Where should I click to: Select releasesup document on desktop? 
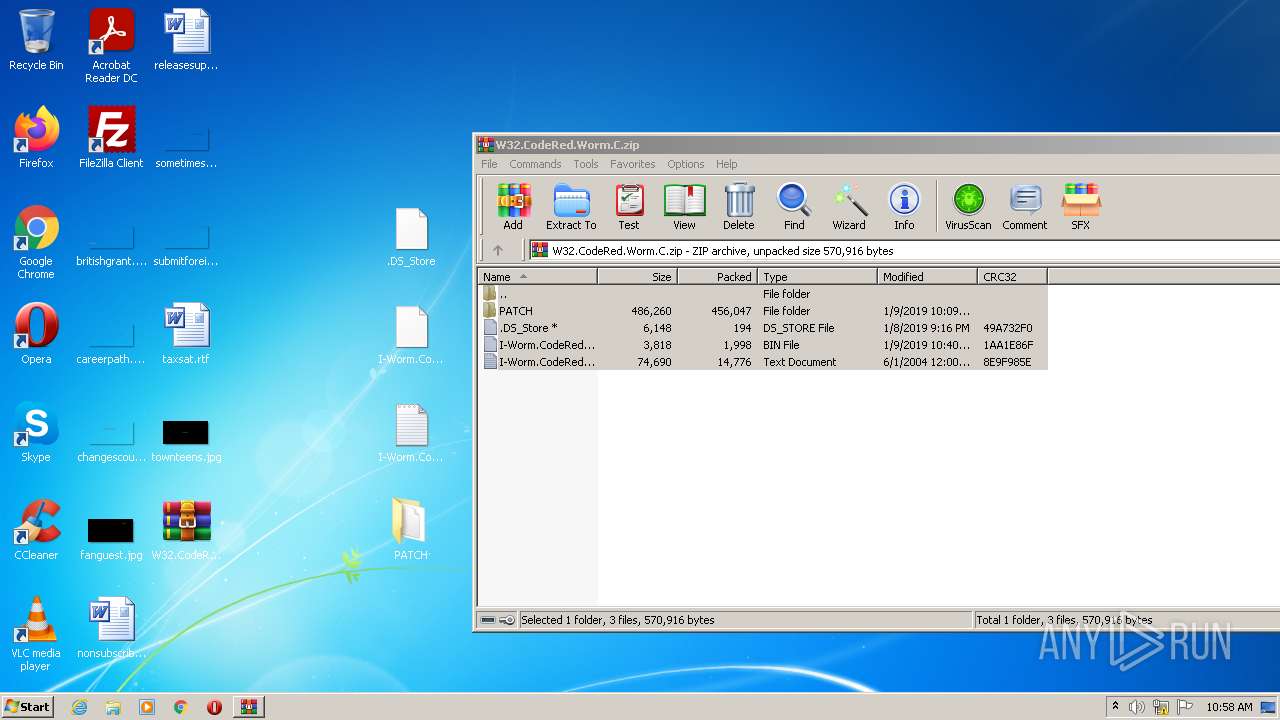coord(186,40)
